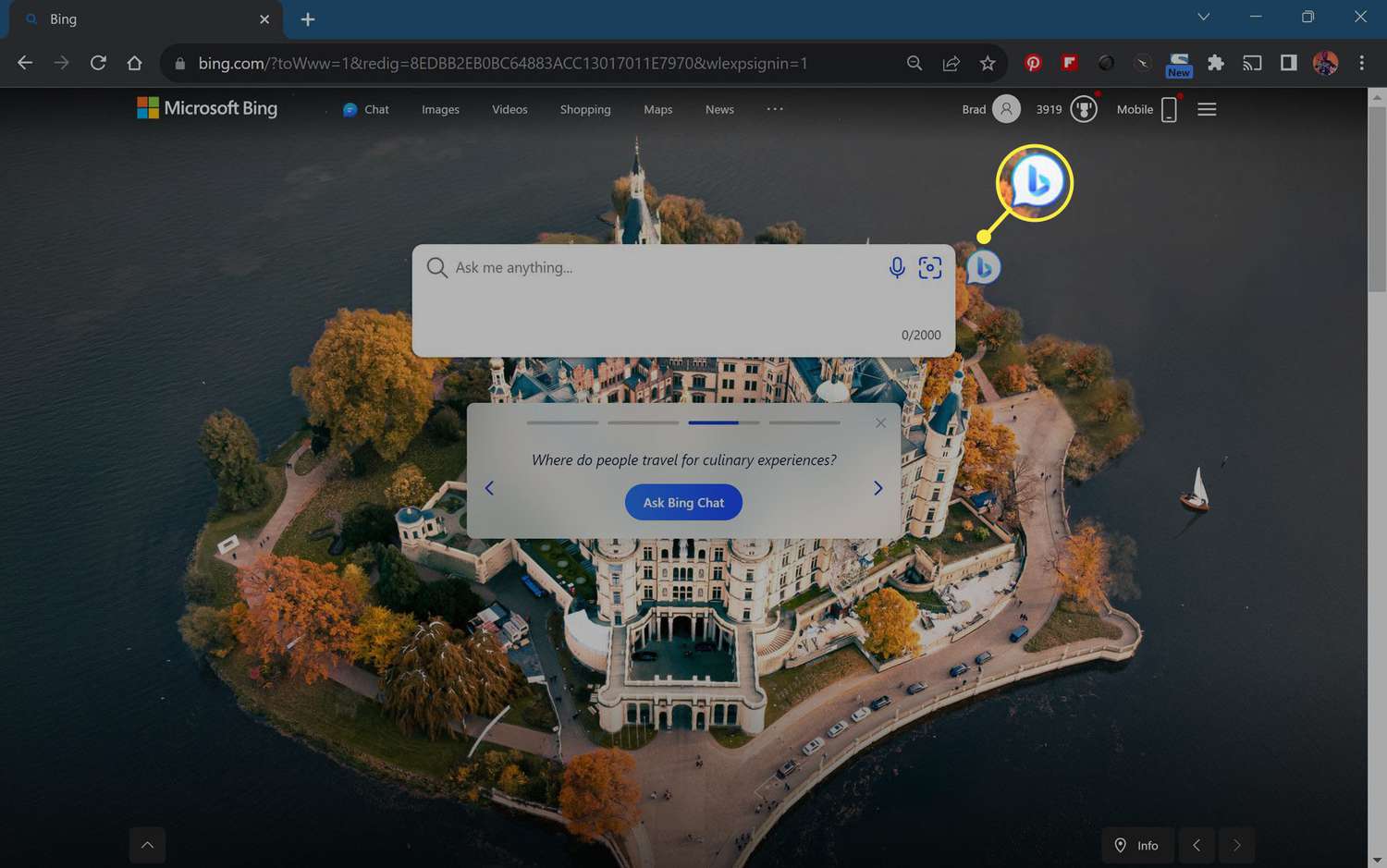The image size is (1387, 868).
Task: Show next suggestion with right arrow
Action: [878, 488]
